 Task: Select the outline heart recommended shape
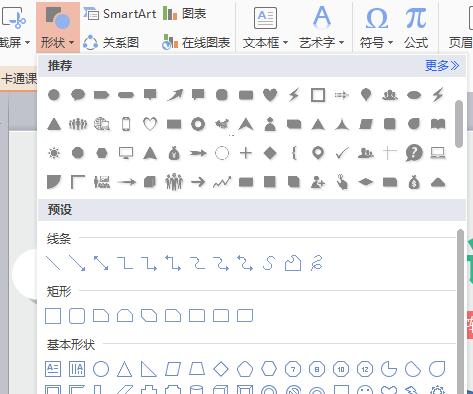click(150, 124)
